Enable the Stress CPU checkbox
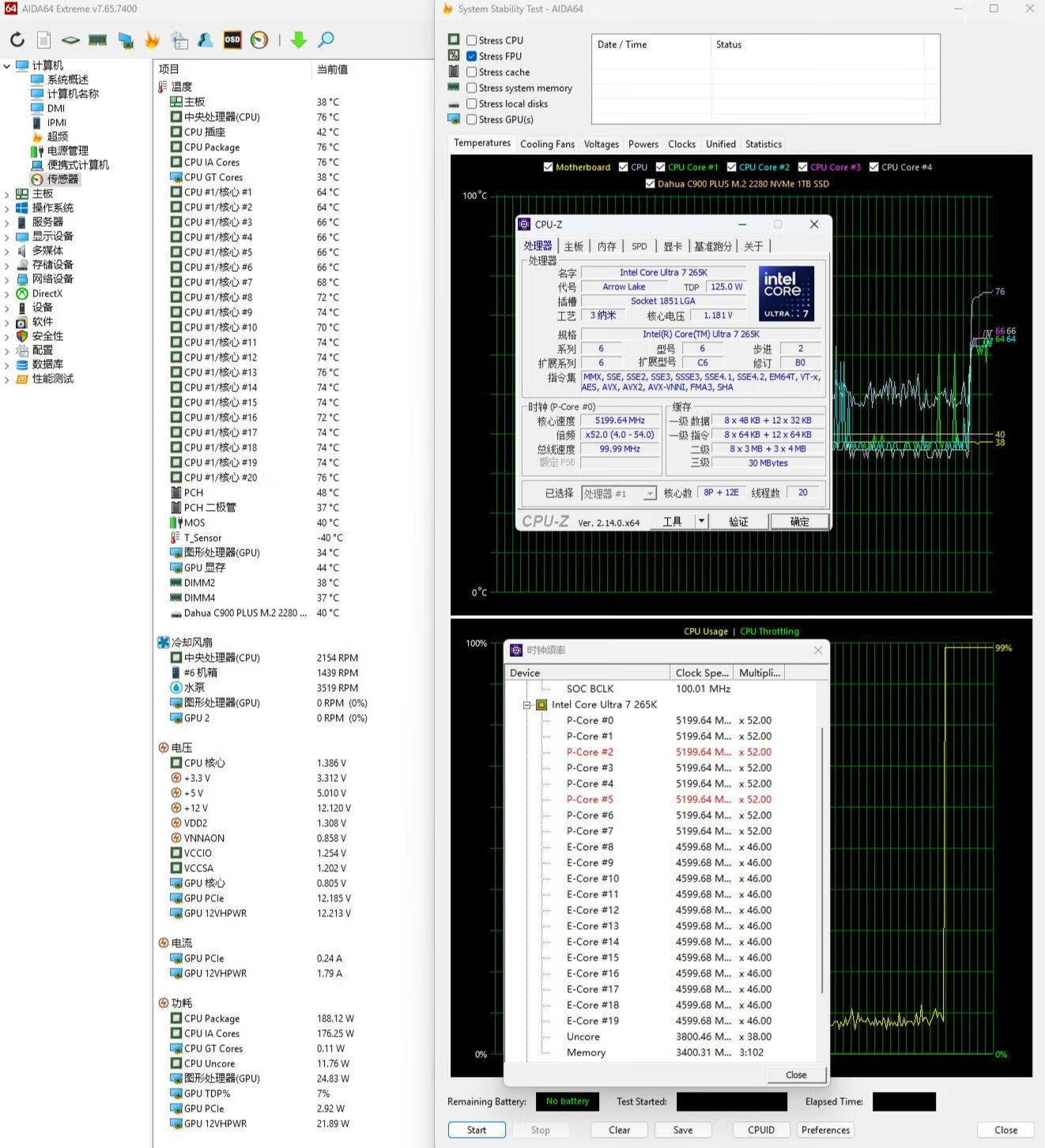Image resolution: width=1045 pixels, height=1148 pixels. coord(471,40)
